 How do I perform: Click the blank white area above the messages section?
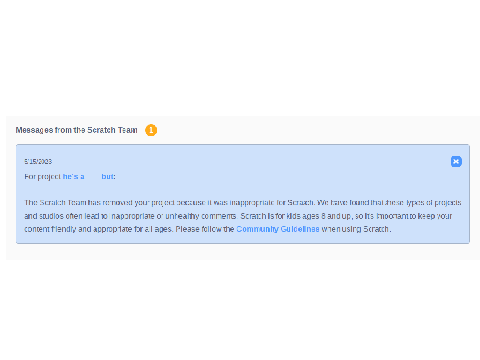(240, 57)
